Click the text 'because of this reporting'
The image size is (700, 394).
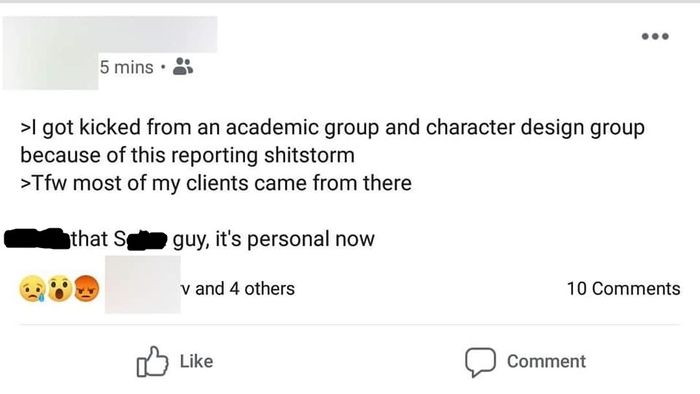click(x=139, y=156)
